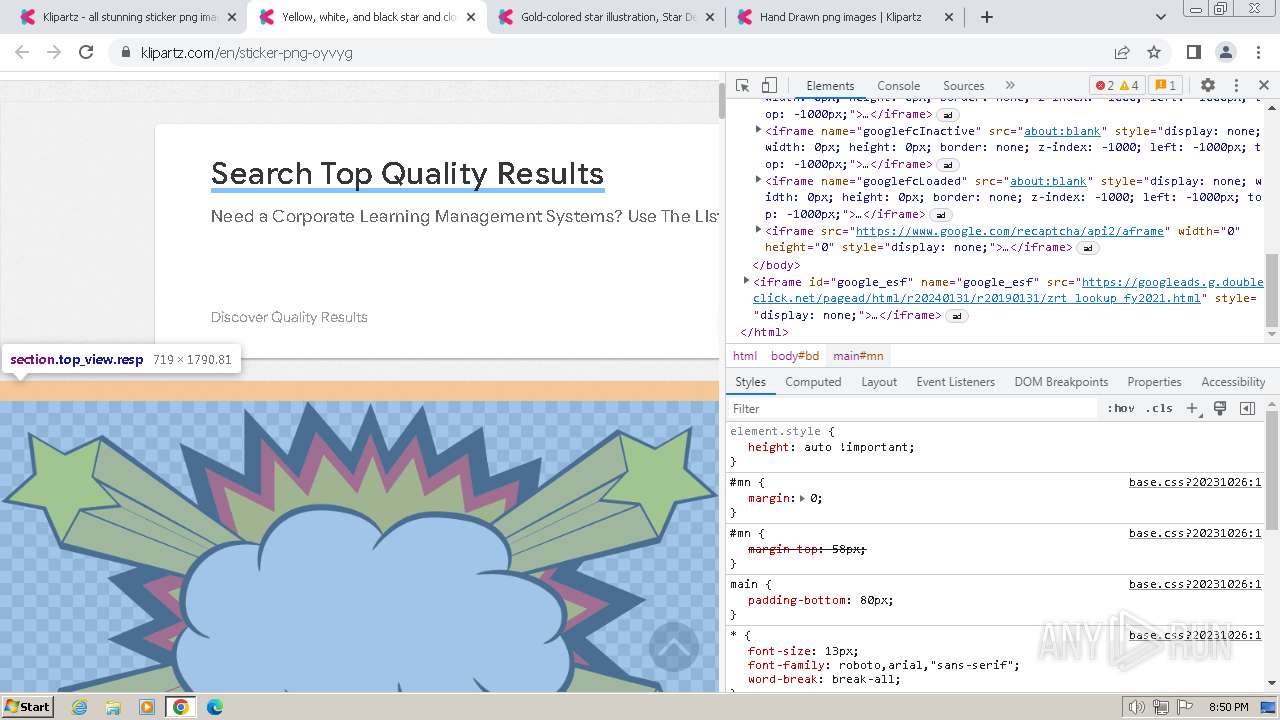Screen dimensions: 1280x720
Task: Toggle the device toolbar icon
Action: (769, 86)
